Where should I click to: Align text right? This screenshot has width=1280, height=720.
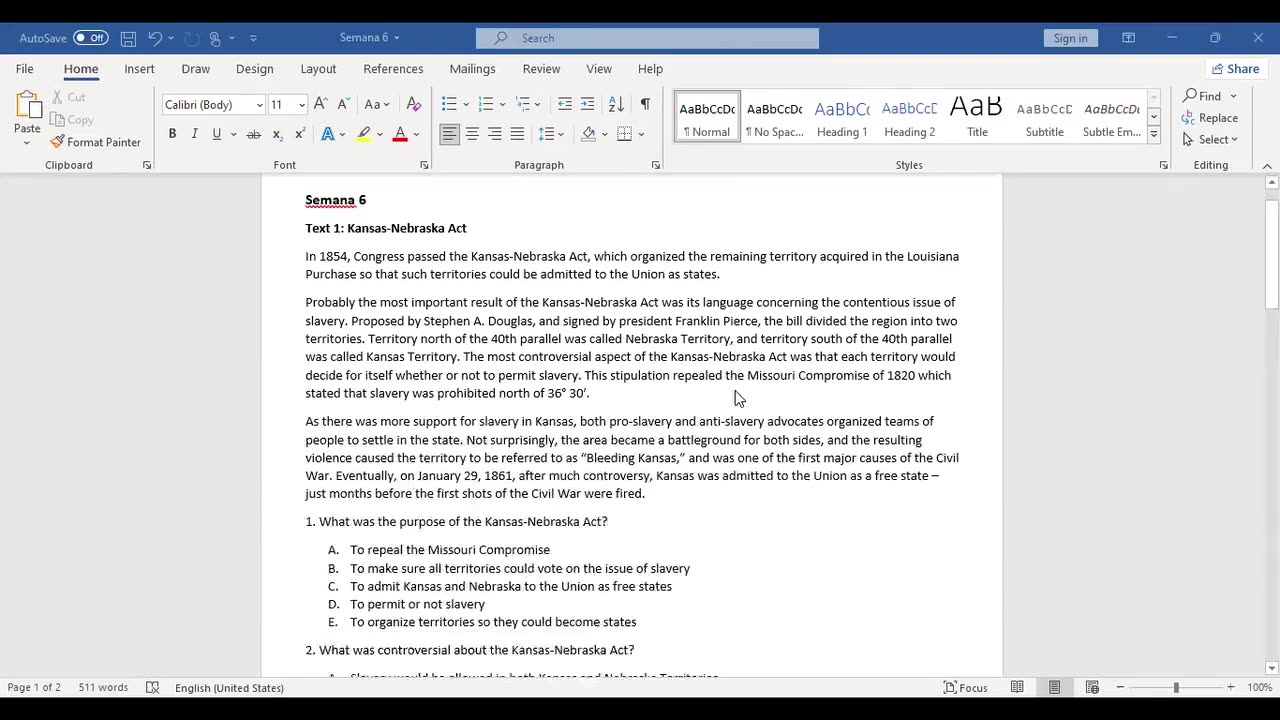pyautogui.click(x=495, y=134)
